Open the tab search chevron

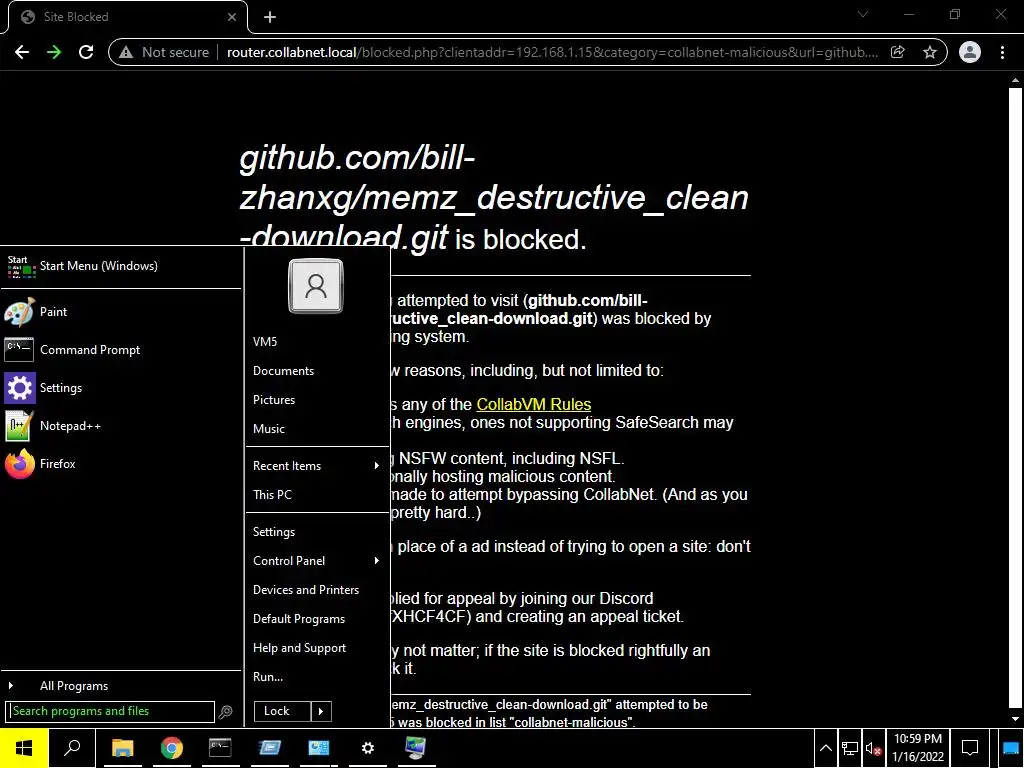(863, 14)
